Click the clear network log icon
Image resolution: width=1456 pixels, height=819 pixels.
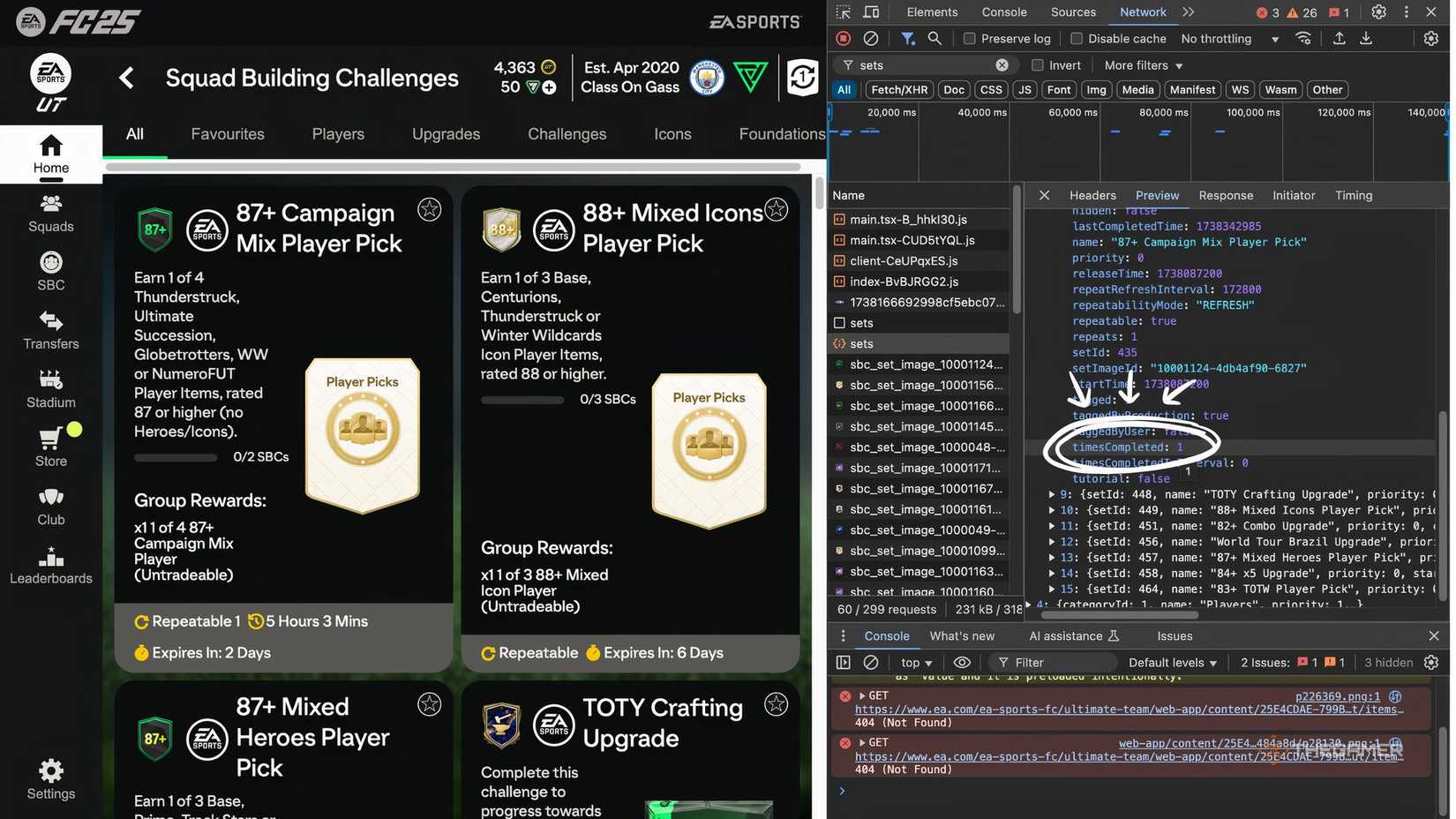(870, 39)
